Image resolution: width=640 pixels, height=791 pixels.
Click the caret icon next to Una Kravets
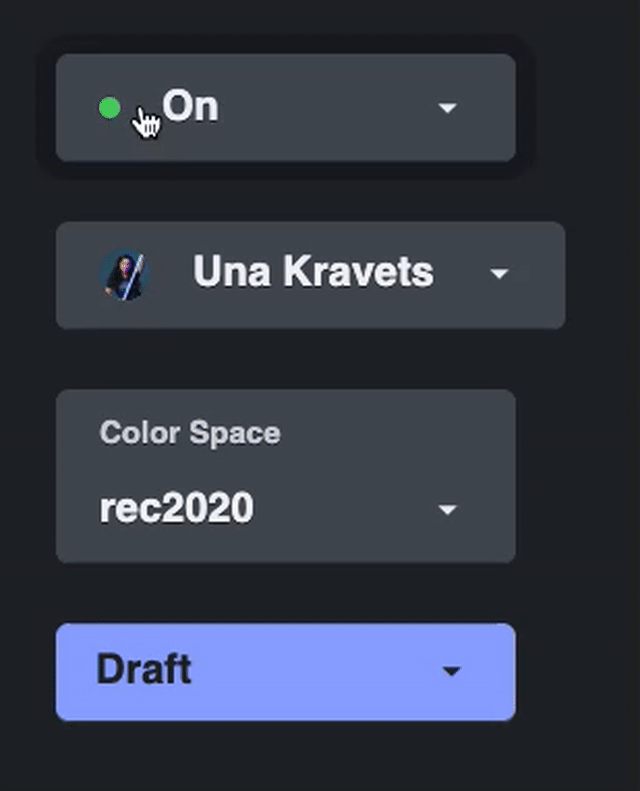click(499, 274)
